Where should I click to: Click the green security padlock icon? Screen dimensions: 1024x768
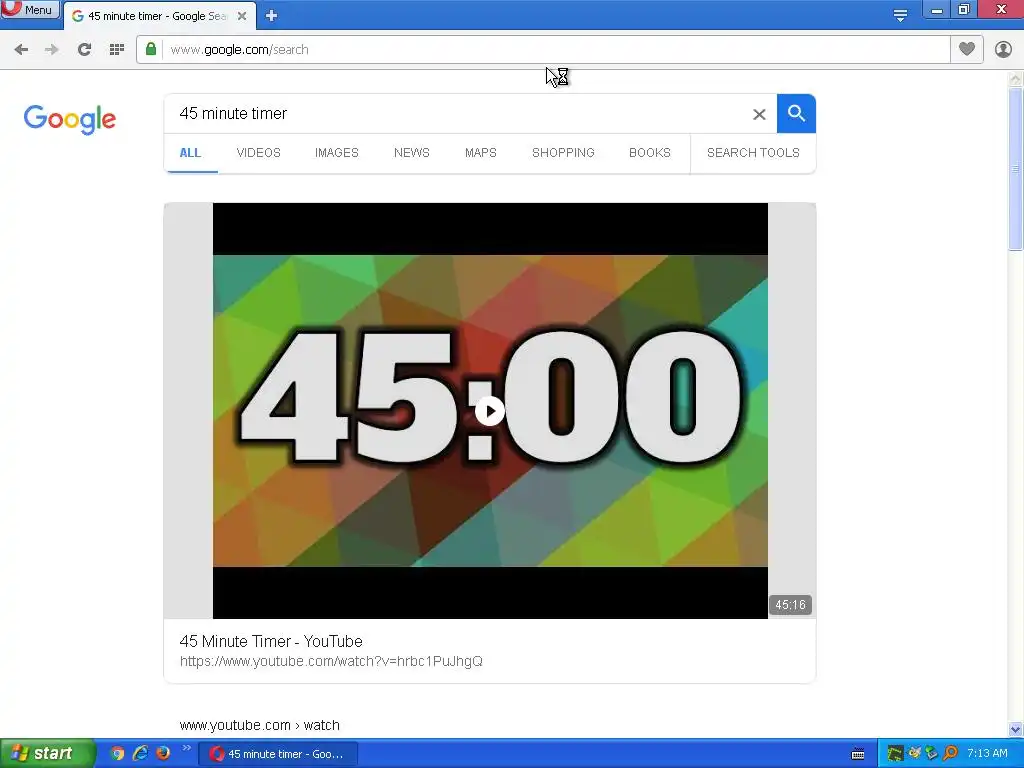pyautogui.click(x=151, y=49)
